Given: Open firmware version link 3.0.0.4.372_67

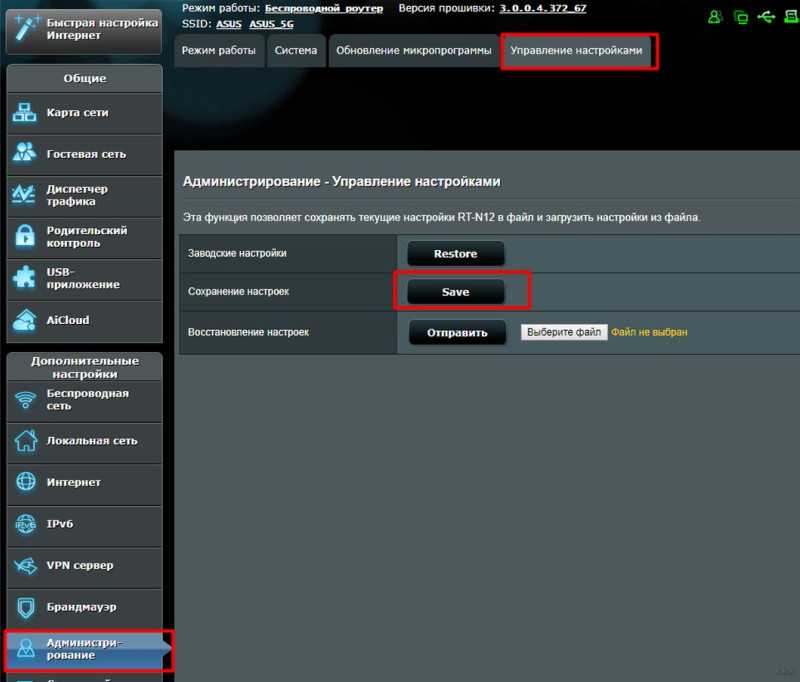Looking at the screenshot, I should 542,9.
